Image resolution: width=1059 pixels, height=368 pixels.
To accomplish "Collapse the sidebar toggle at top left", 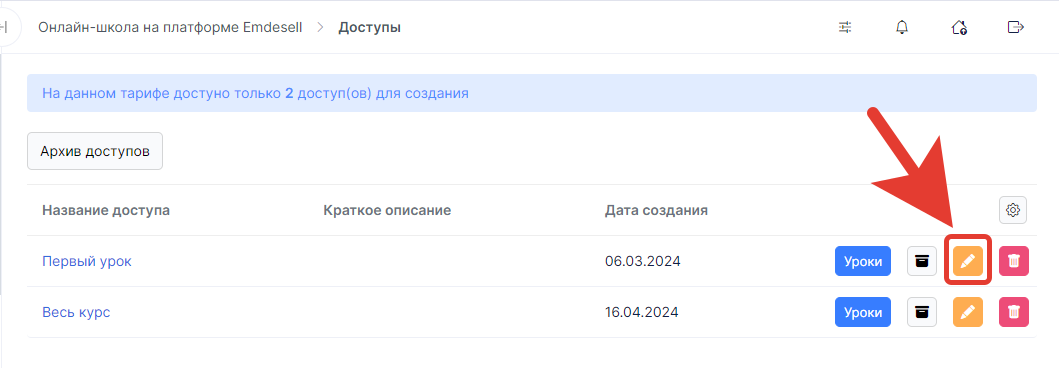I will [5, 27].
